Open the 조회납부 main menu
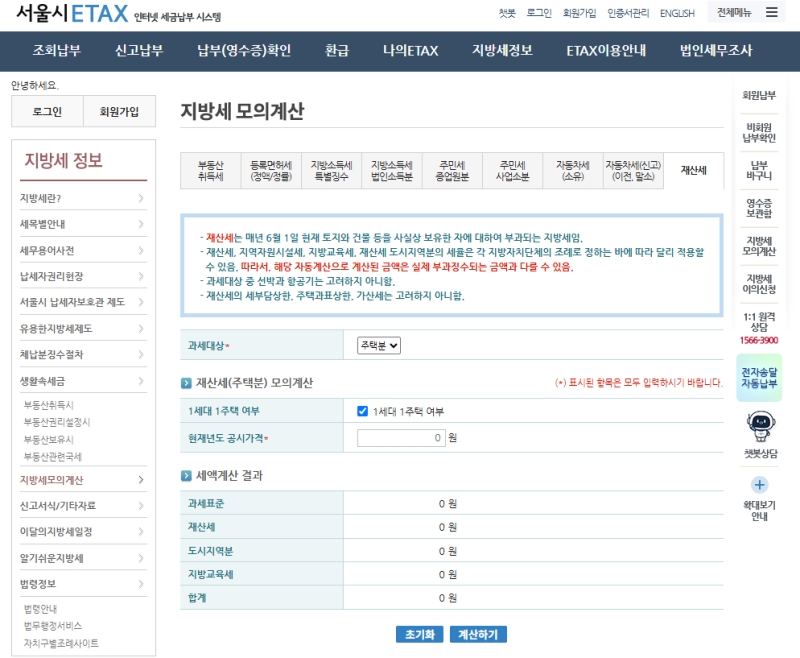 click(x=57, y=50)
